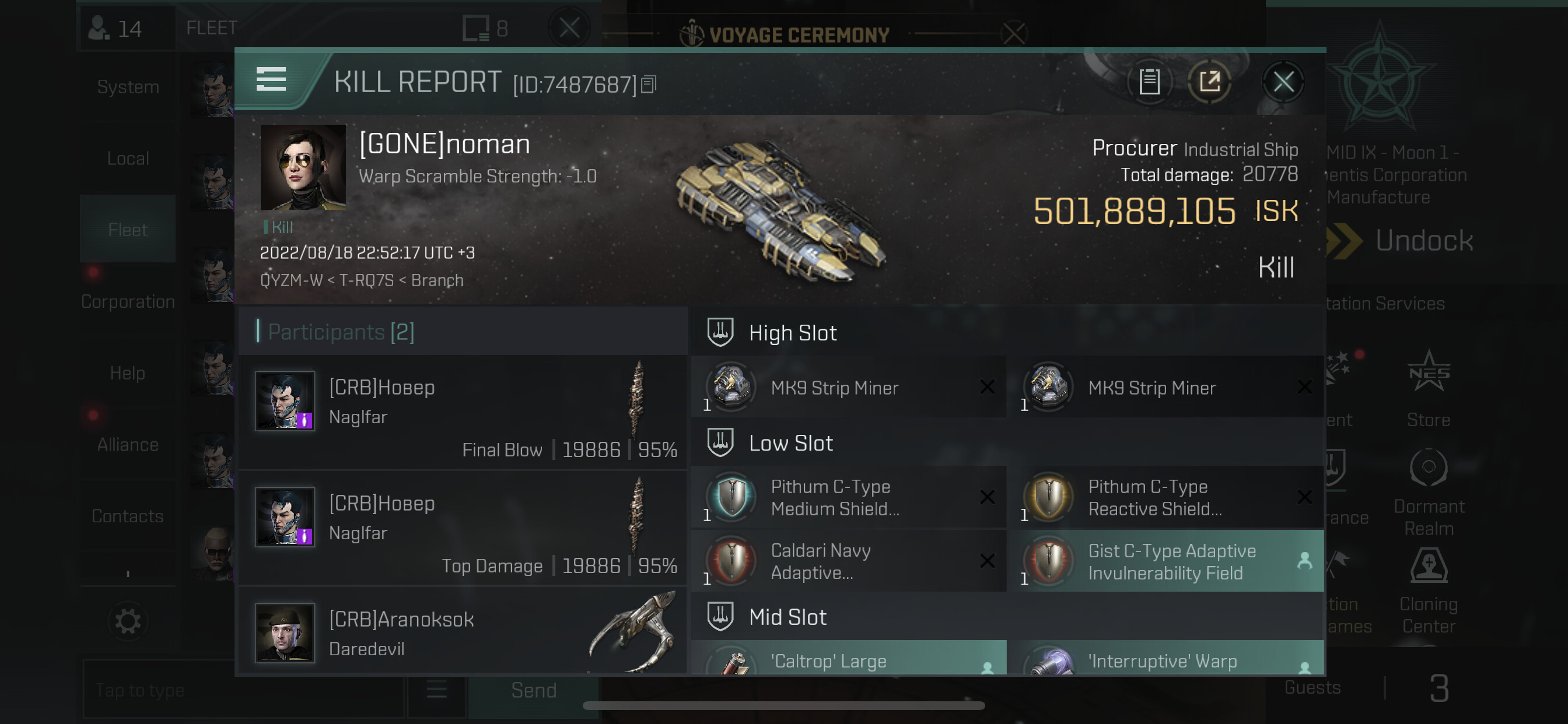Open the Local chat channel
This screenshot has height=724, width=1568.
pos(128,158)
